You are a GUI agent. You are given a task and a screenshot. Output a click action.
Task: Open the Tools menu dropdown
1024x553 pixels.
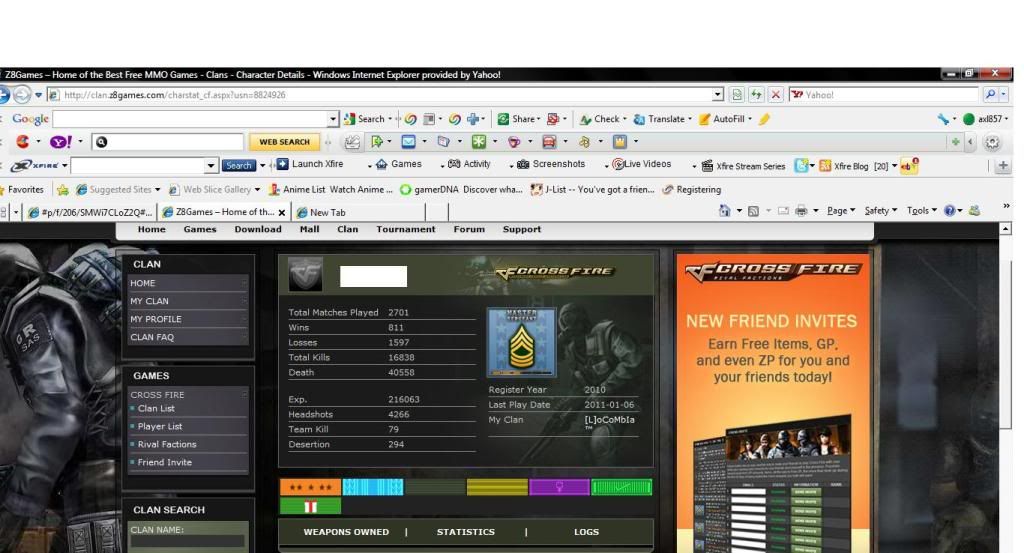click(x=921, y=211)
